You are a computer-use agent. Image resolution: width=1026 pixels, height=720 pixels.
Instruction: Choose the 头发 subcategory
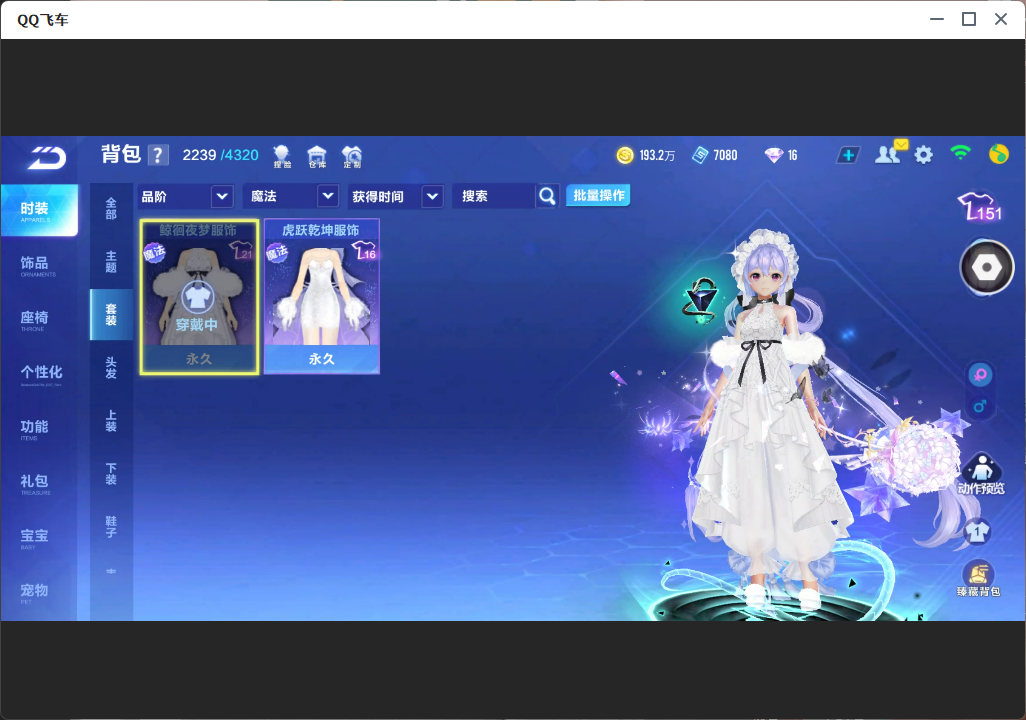point(111,368)
